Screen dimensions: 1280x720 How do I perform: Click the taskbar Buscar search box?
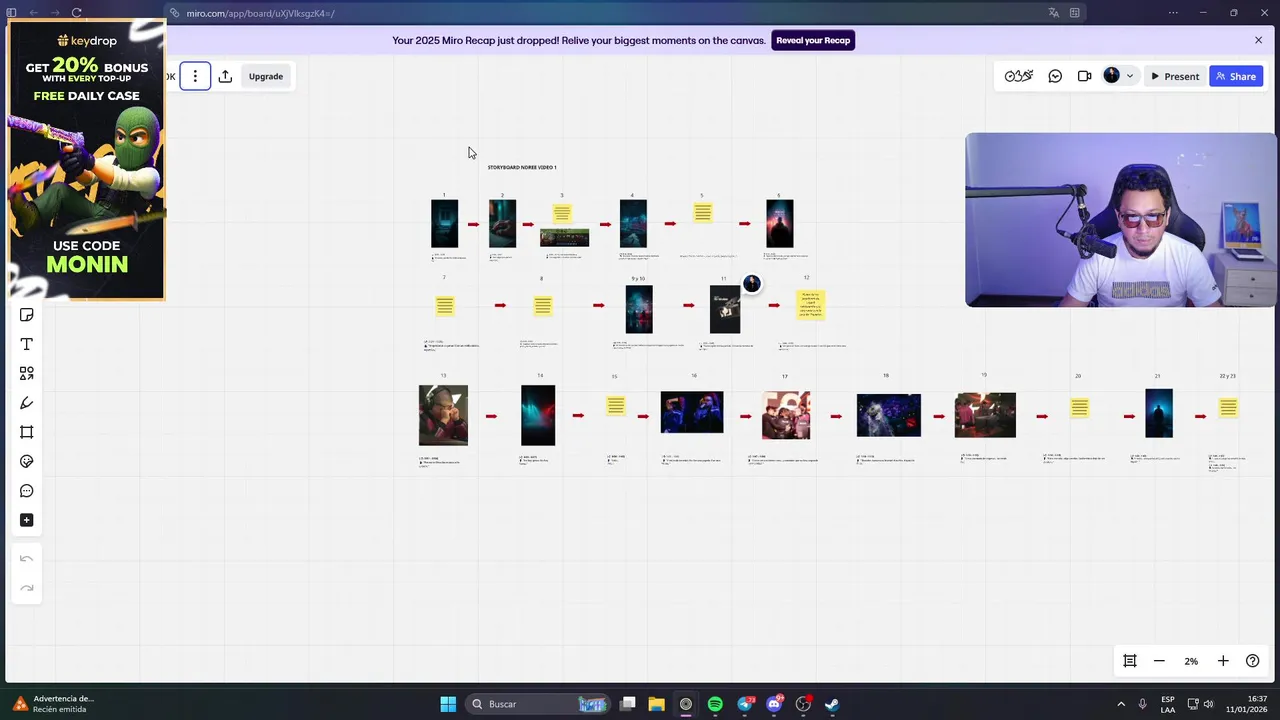pyautogui.click(x=539, y=704)
